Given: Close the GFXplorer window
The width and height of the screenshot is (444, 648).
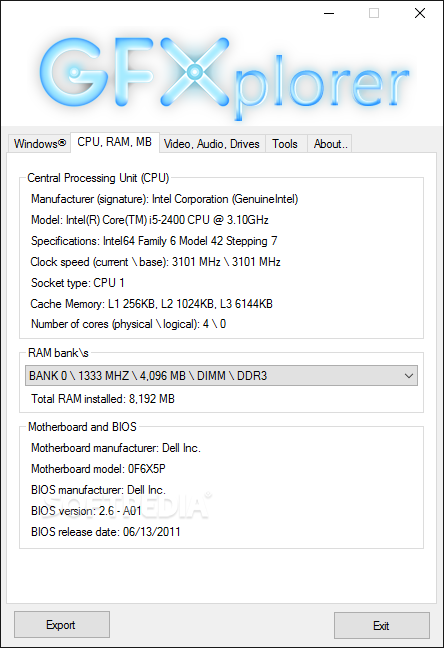Looking at the screenshot, I should tap(420, 13).
